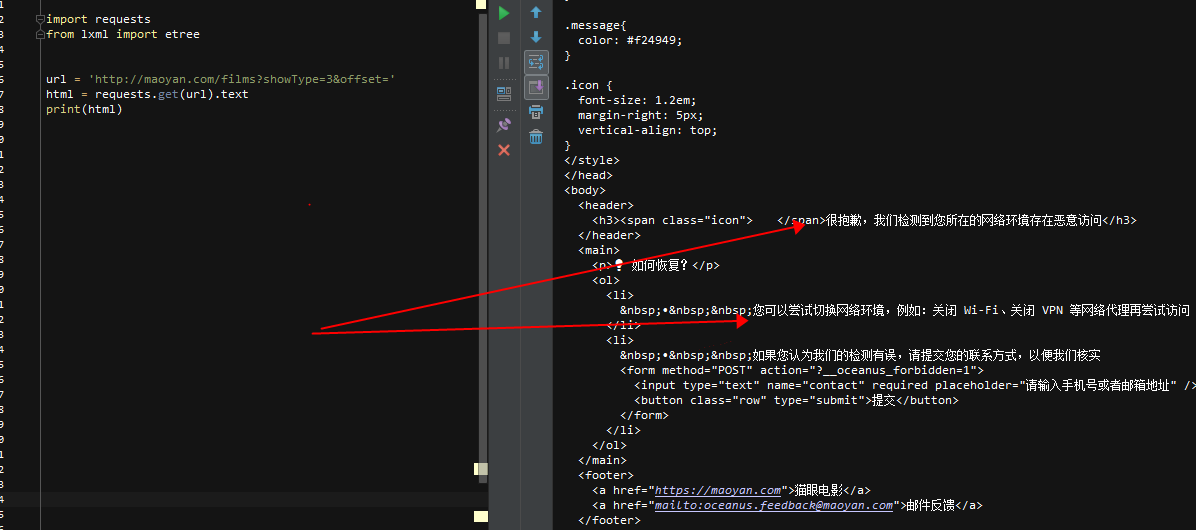Click the Print console output icon
The width and height of the screenshot is (1196, 530).
(536, 112)
